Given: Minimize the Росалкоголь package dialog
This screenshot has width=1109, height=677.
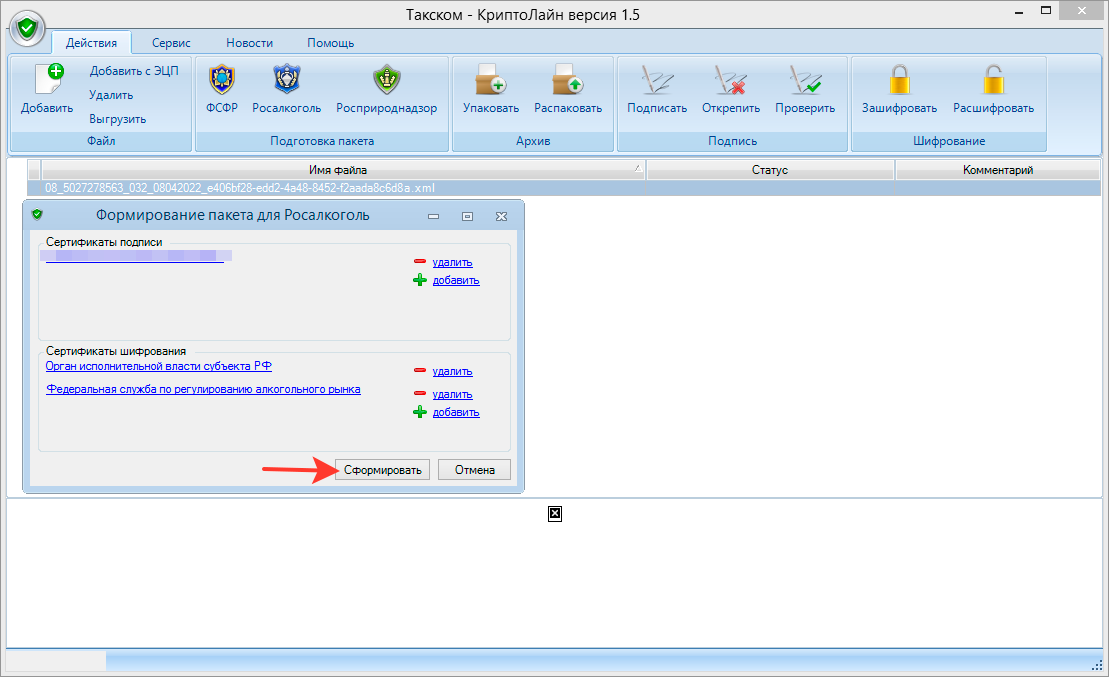Looking at the screenshot, I should 434,216.
